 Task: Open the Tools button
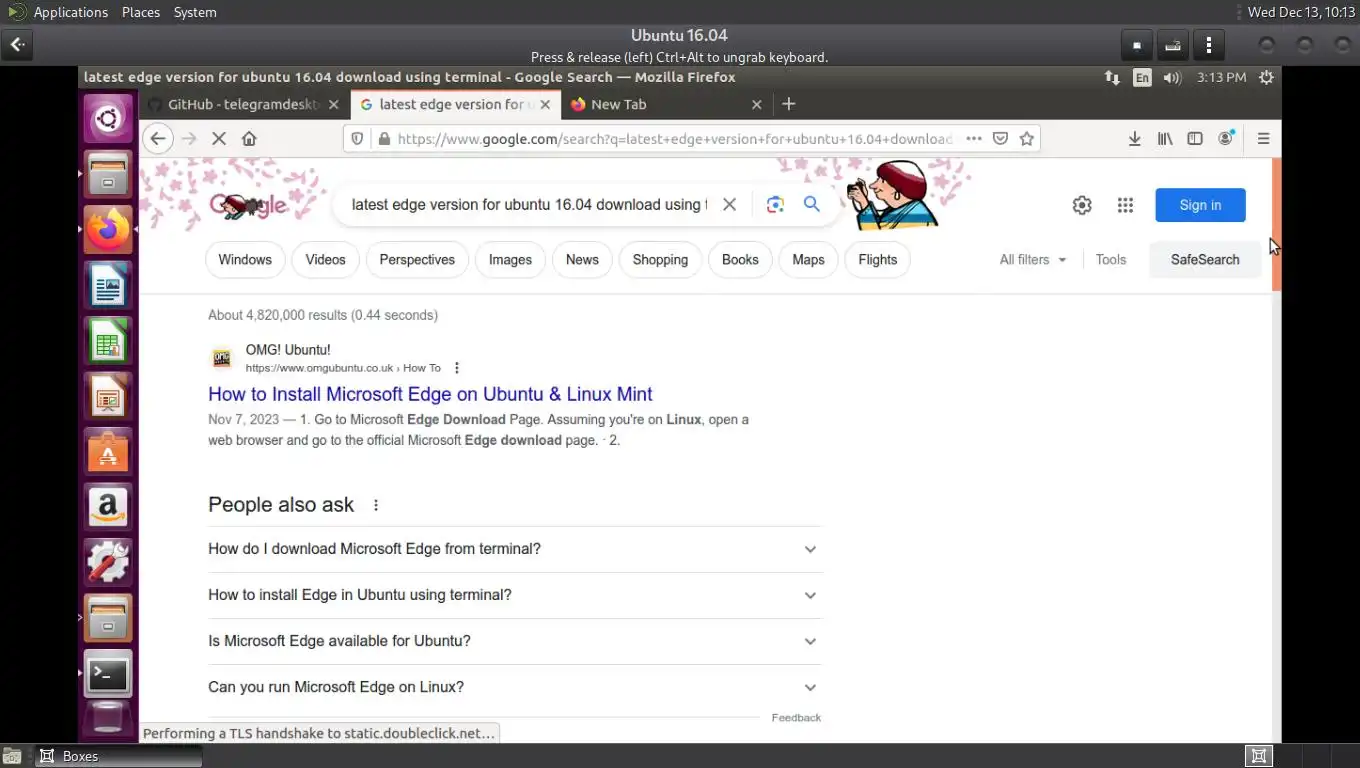(1111, 259)
